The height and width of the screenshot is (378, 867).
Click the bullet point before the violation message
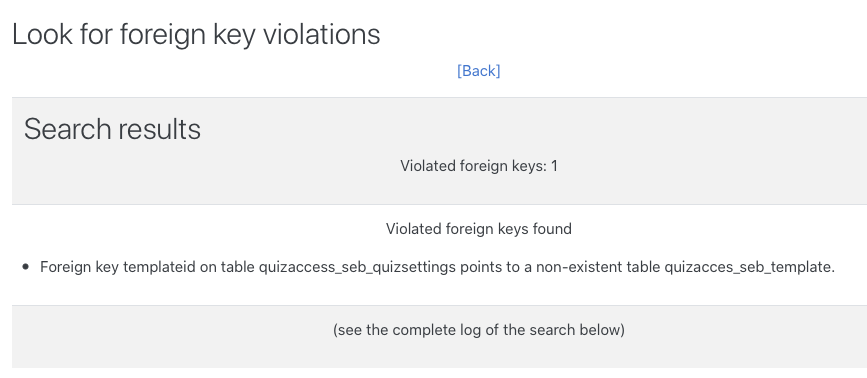(26, 267)
